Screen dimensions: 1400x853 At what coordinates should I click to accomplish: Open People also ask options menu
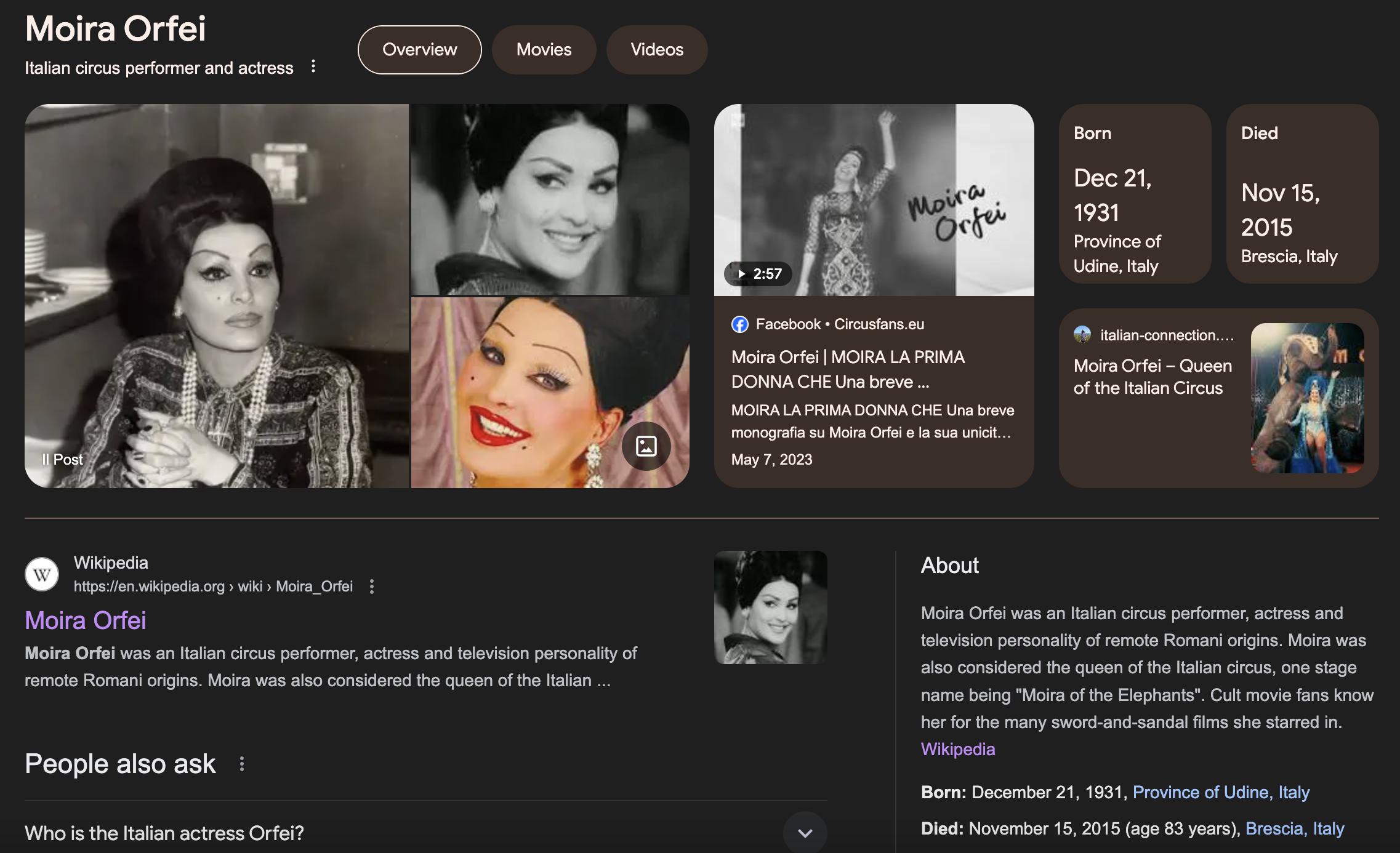(x=242, y=764)
